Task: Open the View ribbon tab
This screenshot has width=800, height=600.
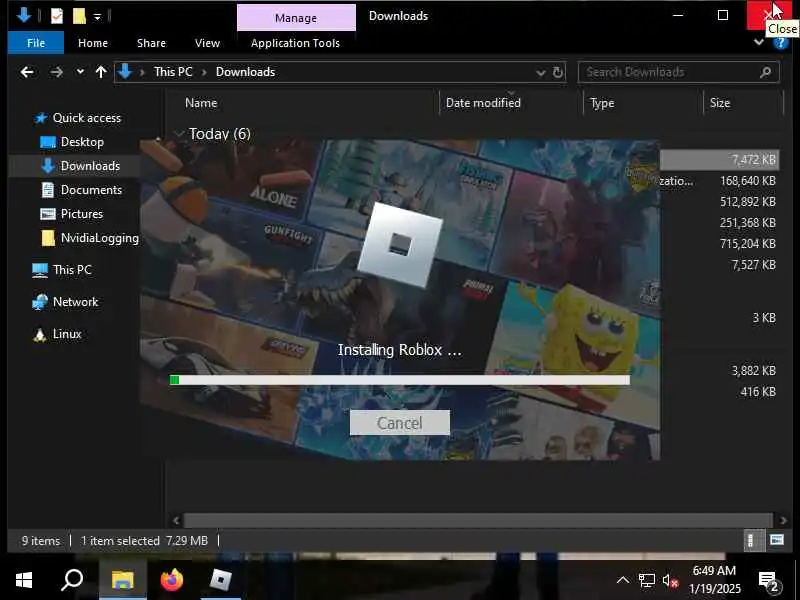Action: click(207, 43)
